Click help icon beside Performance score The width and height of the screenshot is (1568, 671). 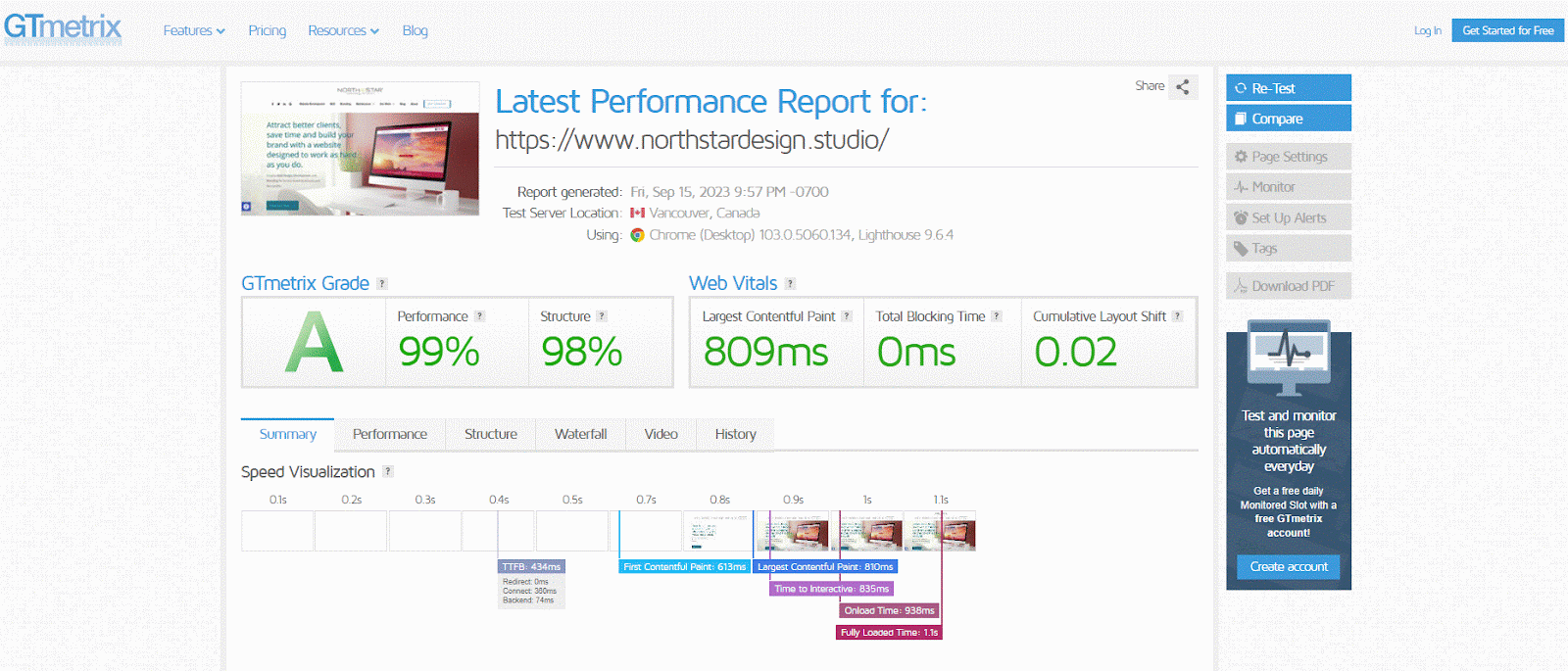(479, 316)
